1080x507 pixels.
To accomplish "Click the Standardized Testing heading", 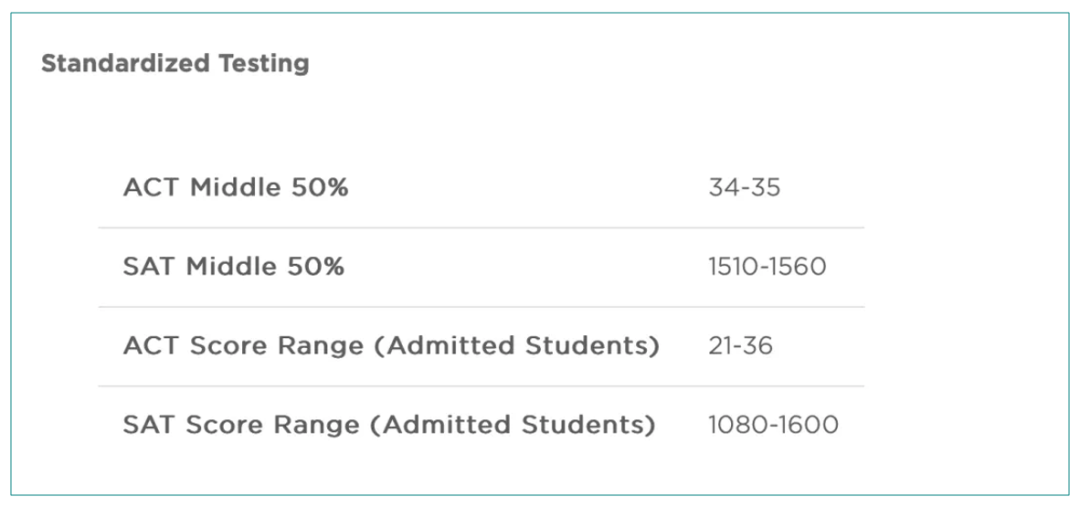I will [x=175, y=63].
